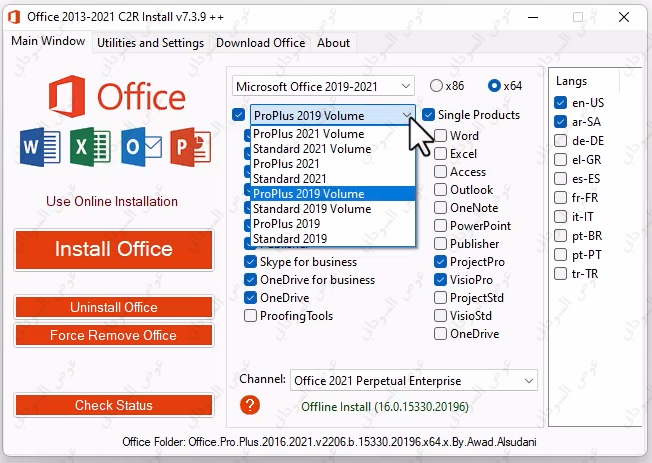
Task: Check the single product Access checkbox
Action: pos(440,172)
